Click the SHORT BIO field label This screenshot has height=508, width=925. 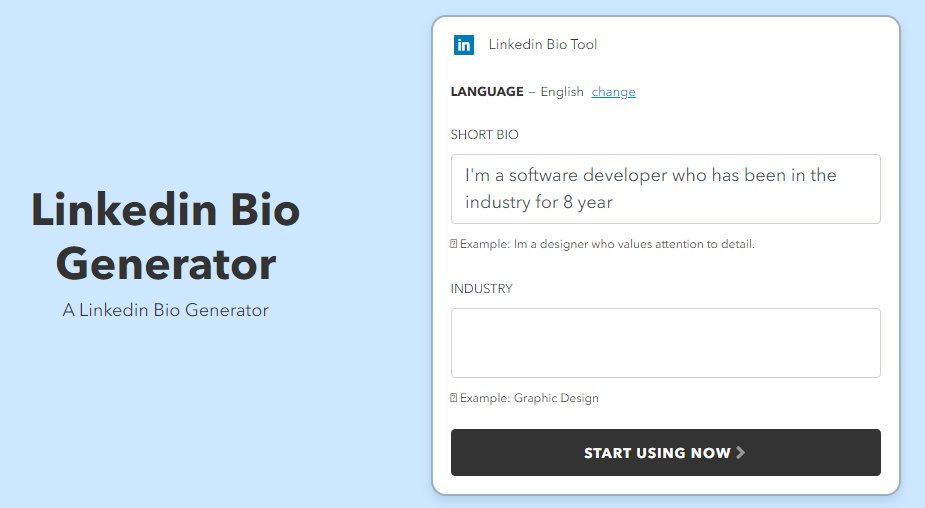(485, 135)
